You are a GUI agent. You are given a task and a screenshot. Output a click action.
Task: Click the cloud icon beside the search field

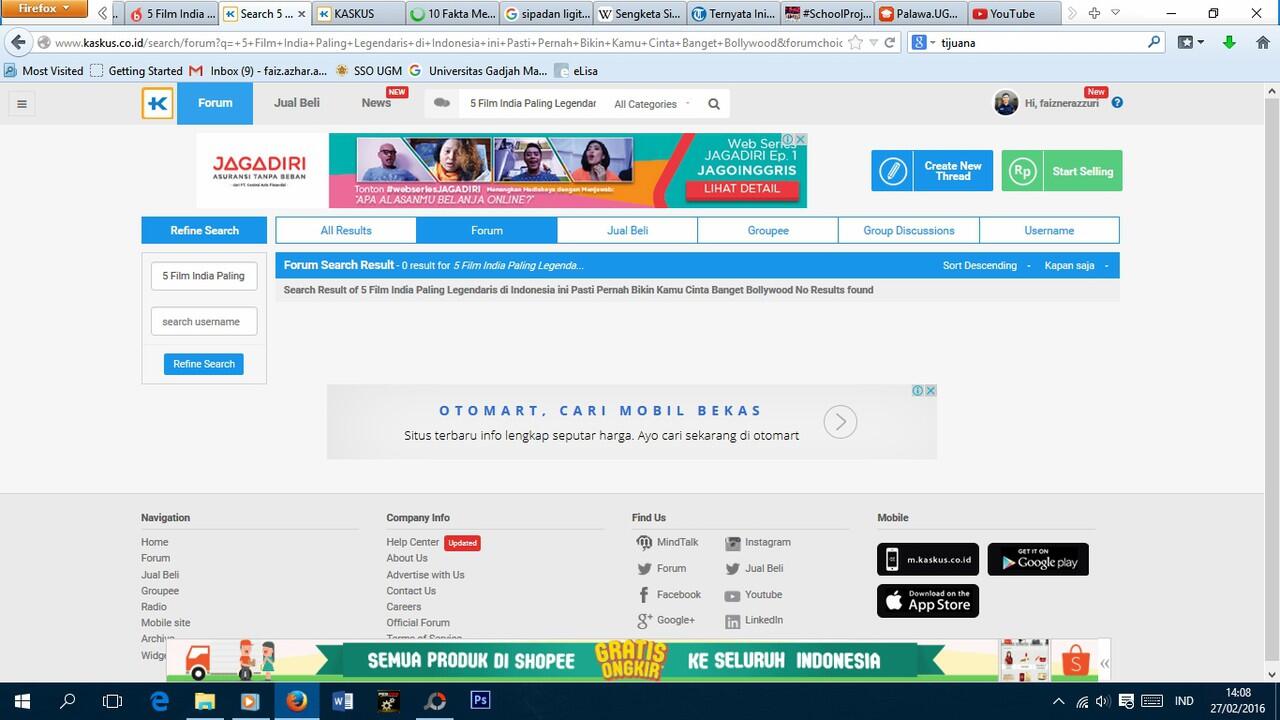point(441,103)
